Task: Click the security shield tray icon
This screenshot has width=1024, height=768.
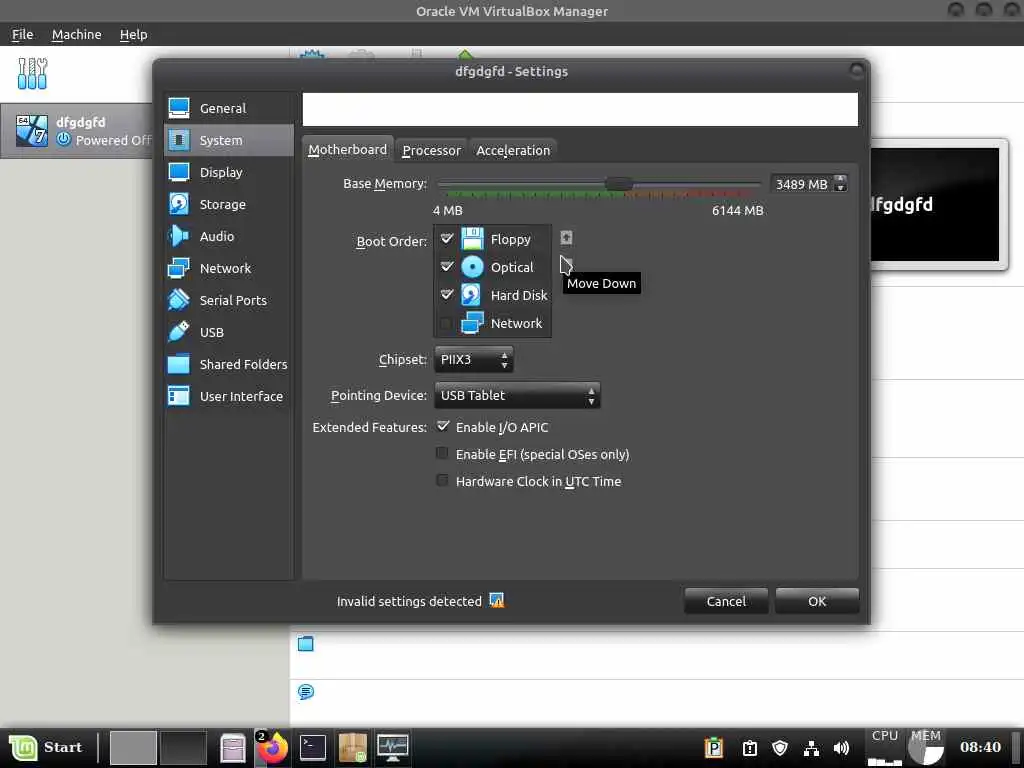Action: point(780,748)
